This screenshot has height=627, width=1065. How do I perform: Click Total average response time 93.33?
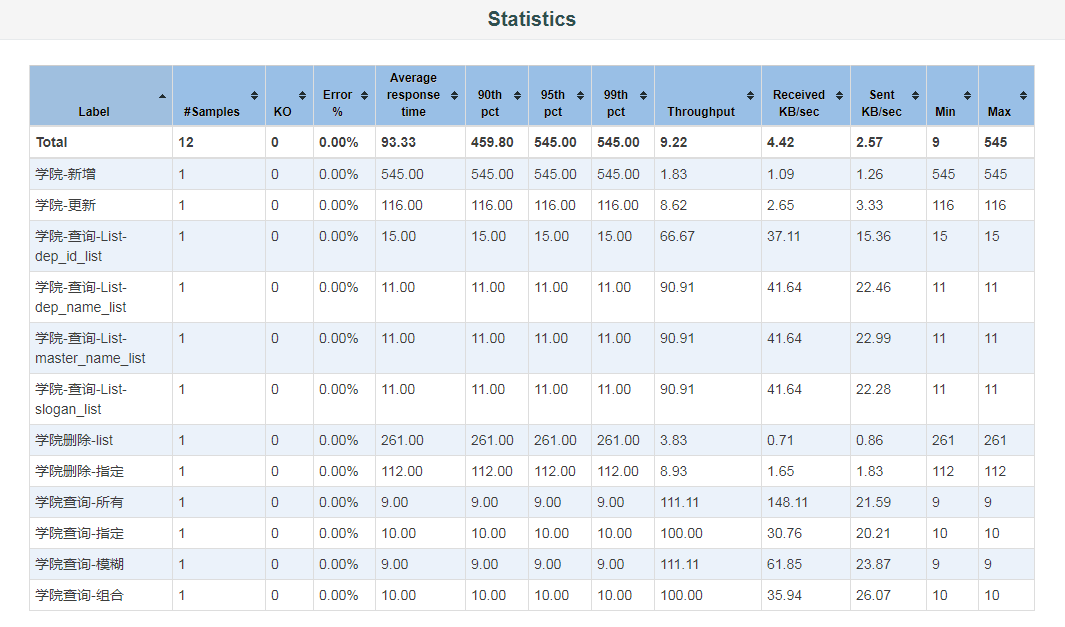(399, 143)
